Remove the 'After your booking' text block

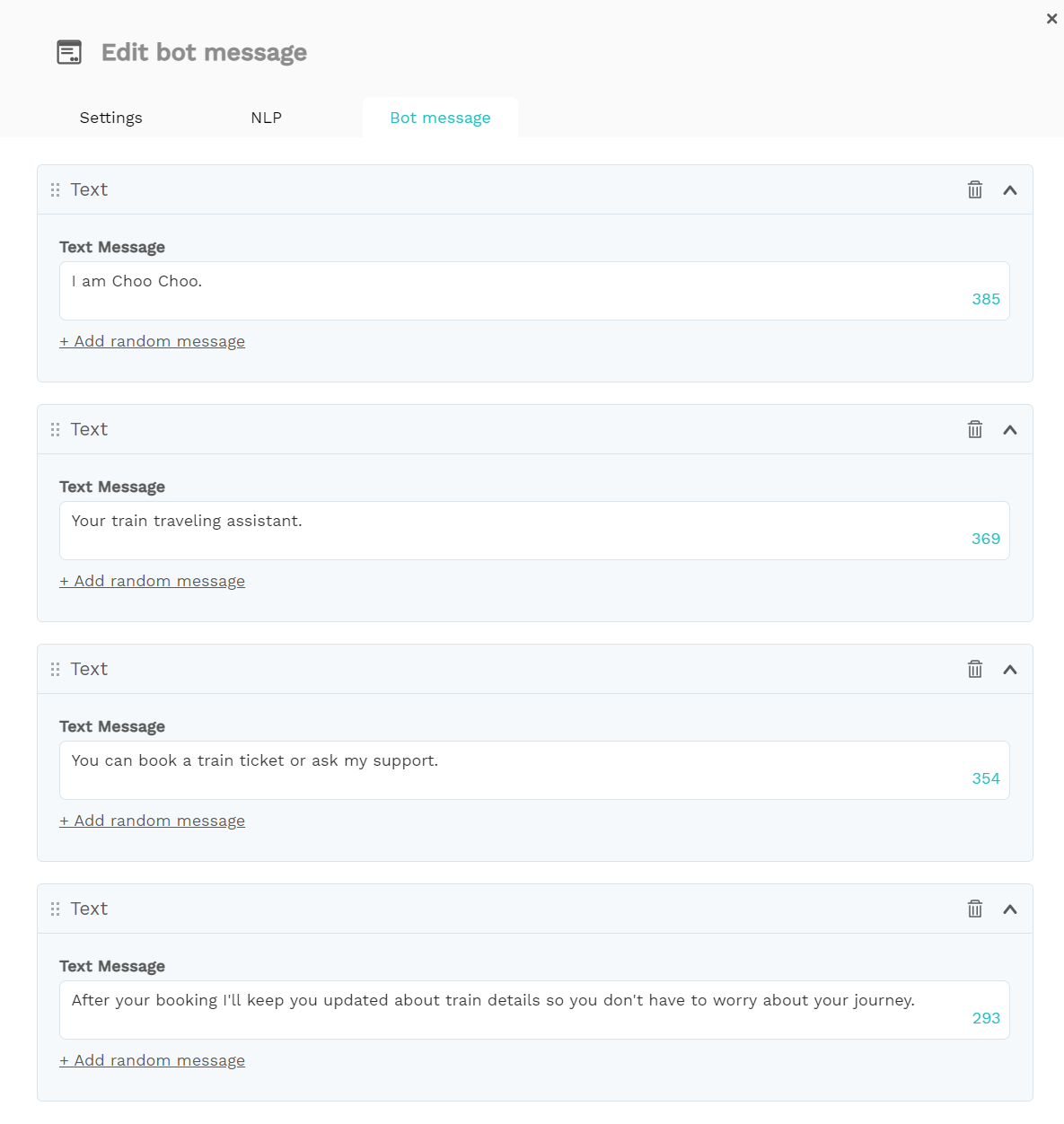(x=975, y=909)
